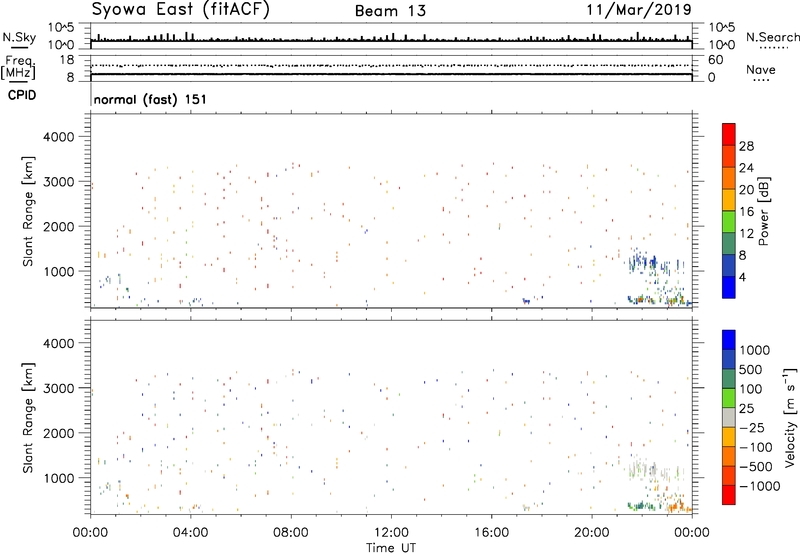
Task: Click the 'Nave' legend label
Action: point(760,69)
